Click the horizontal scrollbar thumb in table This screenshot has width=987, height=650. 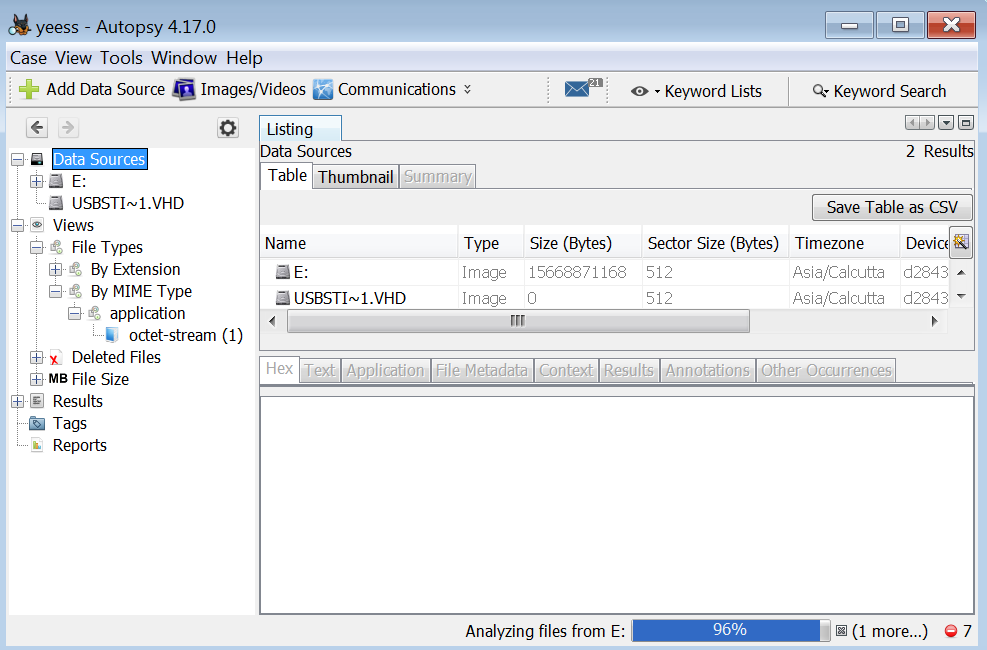tap(518, 321)
